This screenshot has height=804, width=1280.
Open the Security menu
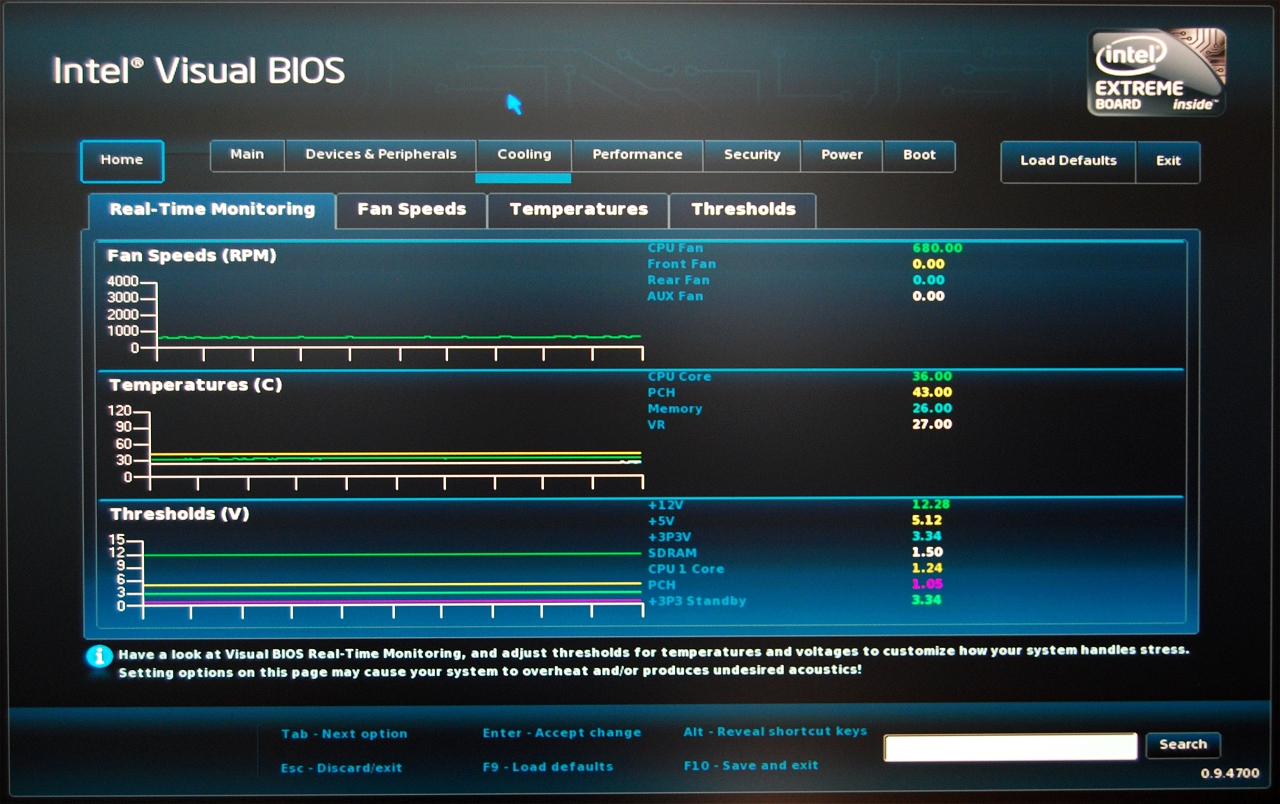[752, 155]
